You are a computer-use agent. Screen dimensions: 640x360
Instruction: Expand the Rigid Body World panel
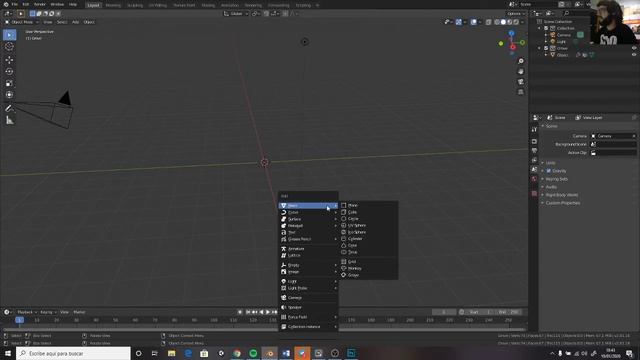[x=561, y=195]
